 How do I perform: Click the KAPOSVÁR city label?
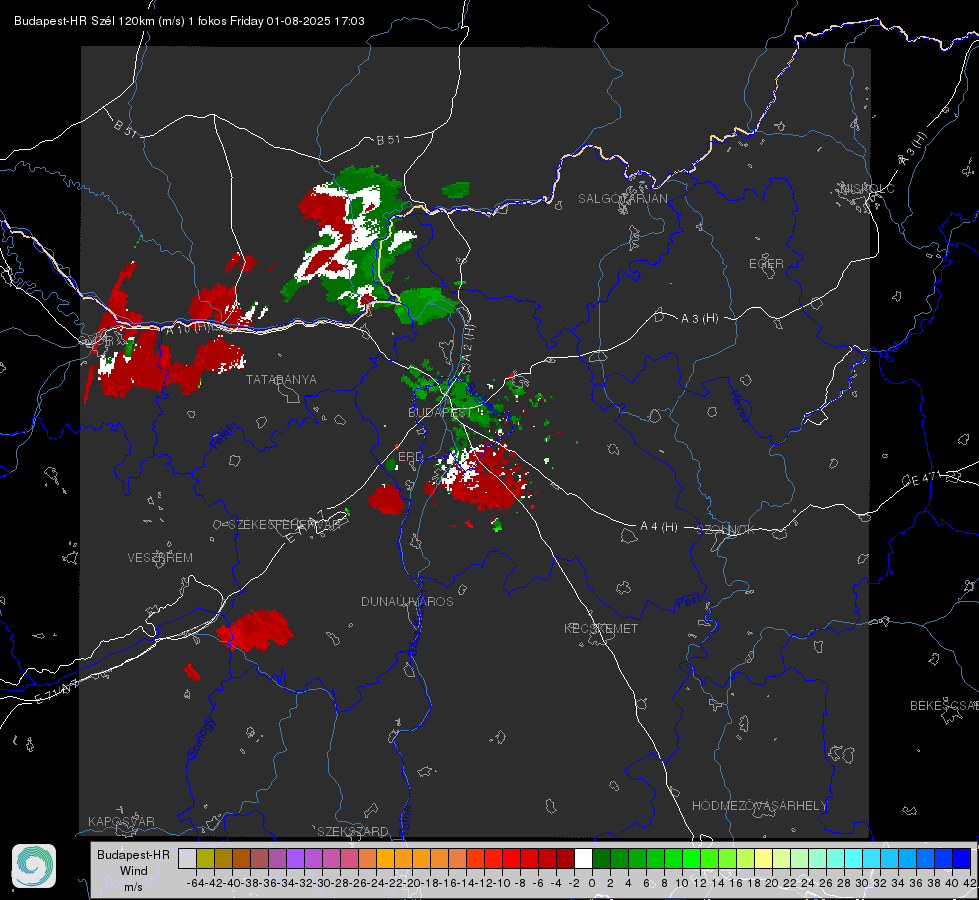coord(121,821)
